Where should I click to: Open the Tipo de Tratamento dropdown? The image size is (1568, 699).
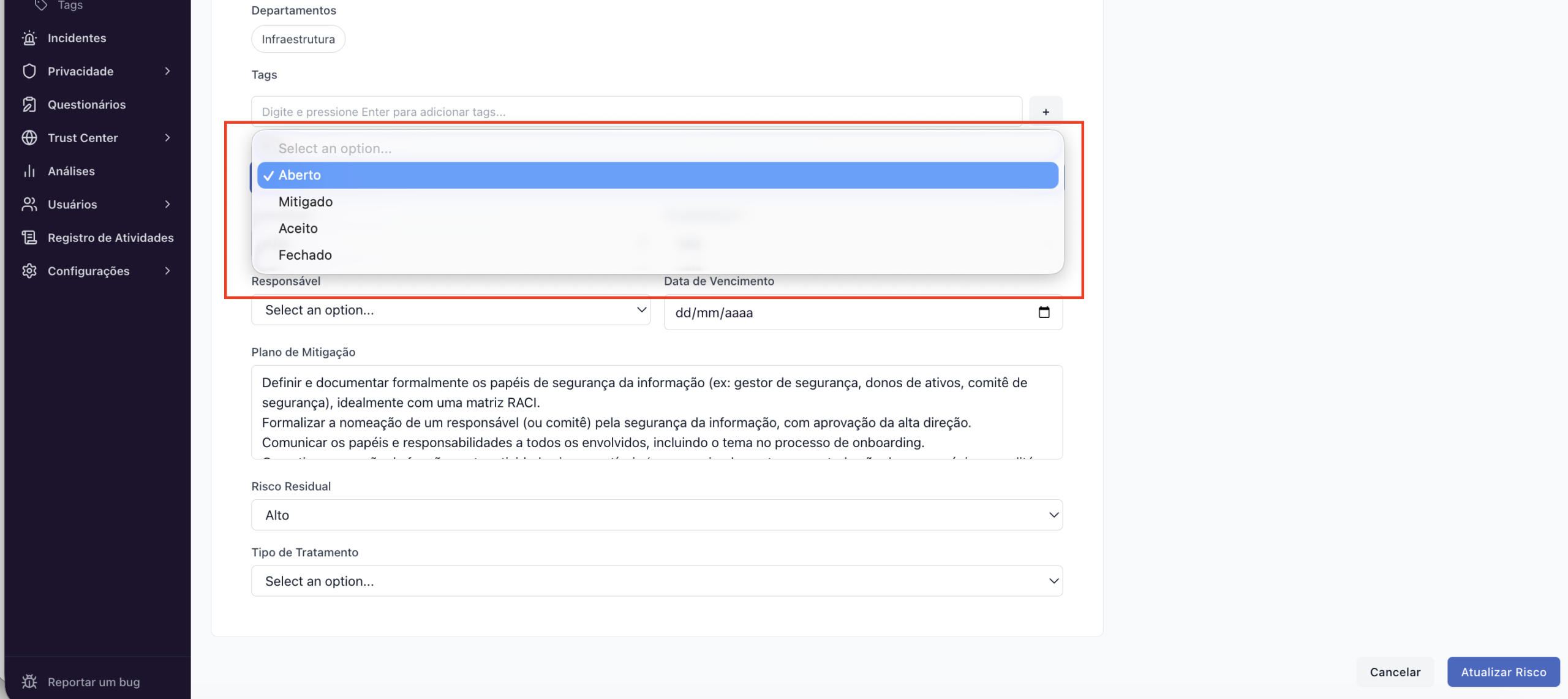point(657,581)
